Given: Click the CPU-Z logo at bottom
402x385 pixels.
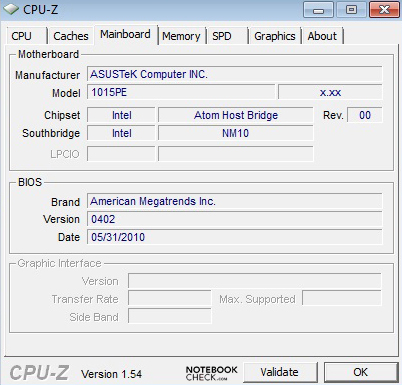Looking at the screenshot, I should point(39,373).
